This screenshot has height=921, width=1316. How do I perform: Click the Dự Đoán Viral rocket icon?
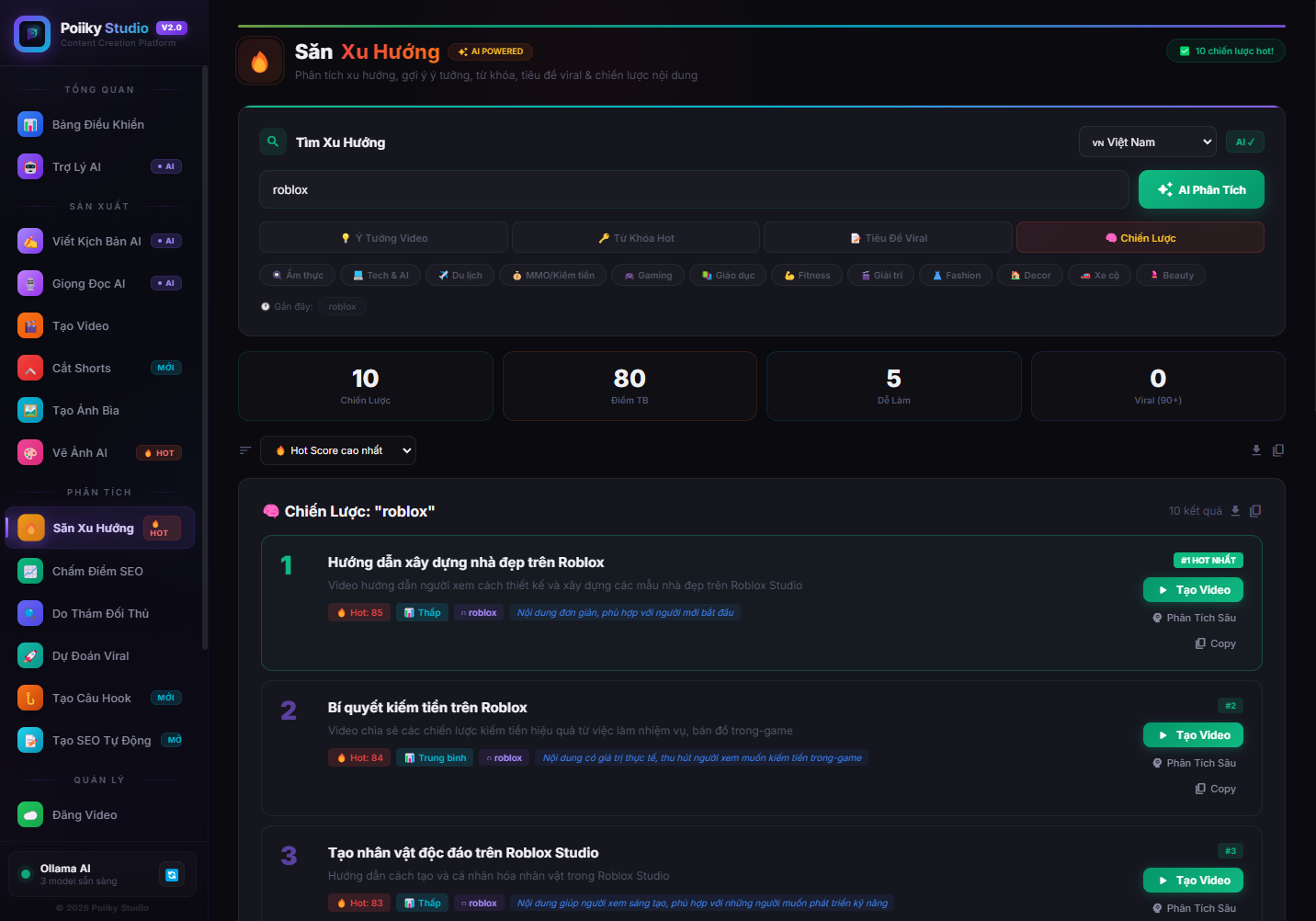tap(30, 656)
